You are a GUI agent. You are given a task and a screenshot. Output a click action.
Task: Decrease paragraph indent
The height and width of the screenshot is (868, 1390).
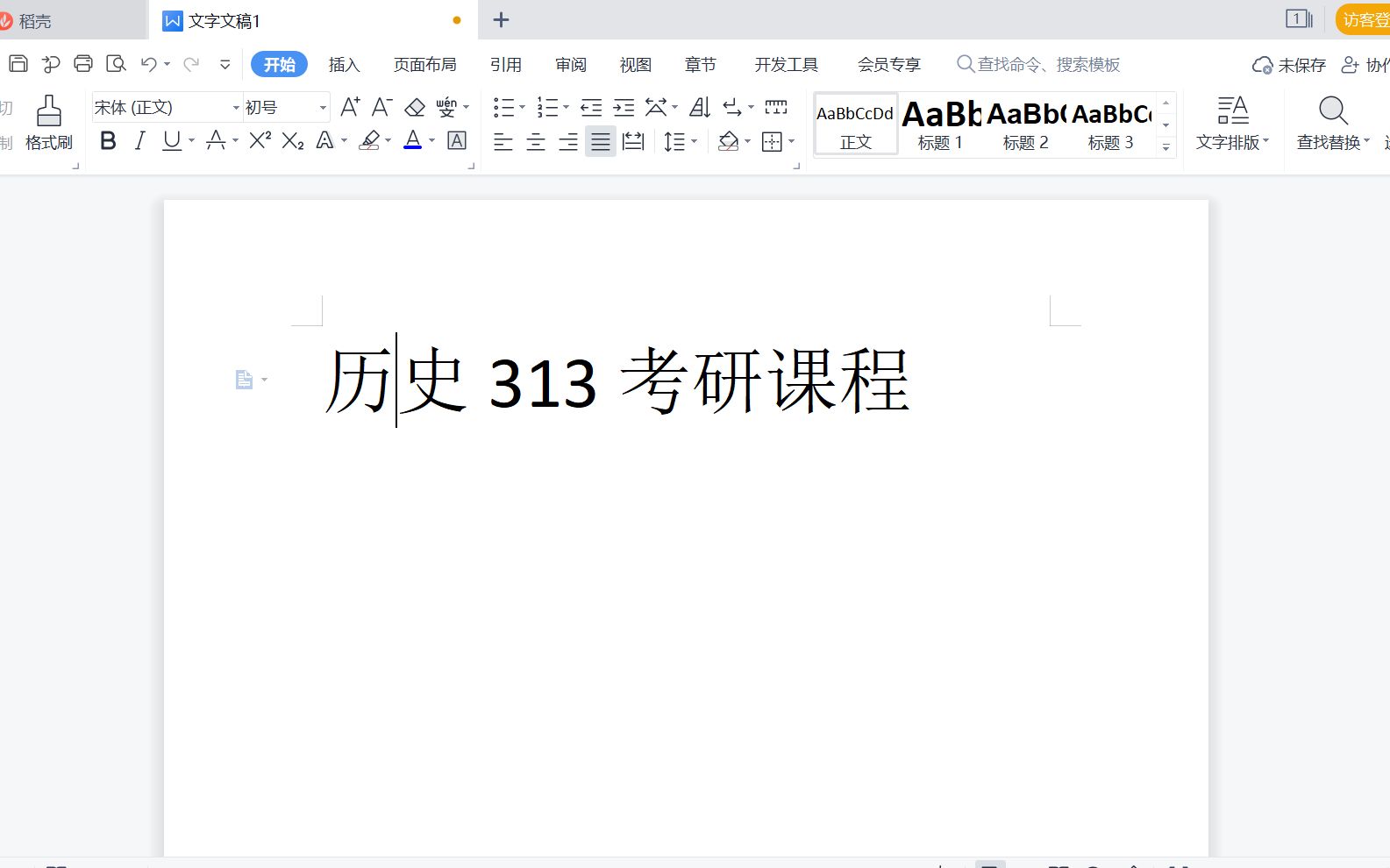click(591, 107)
